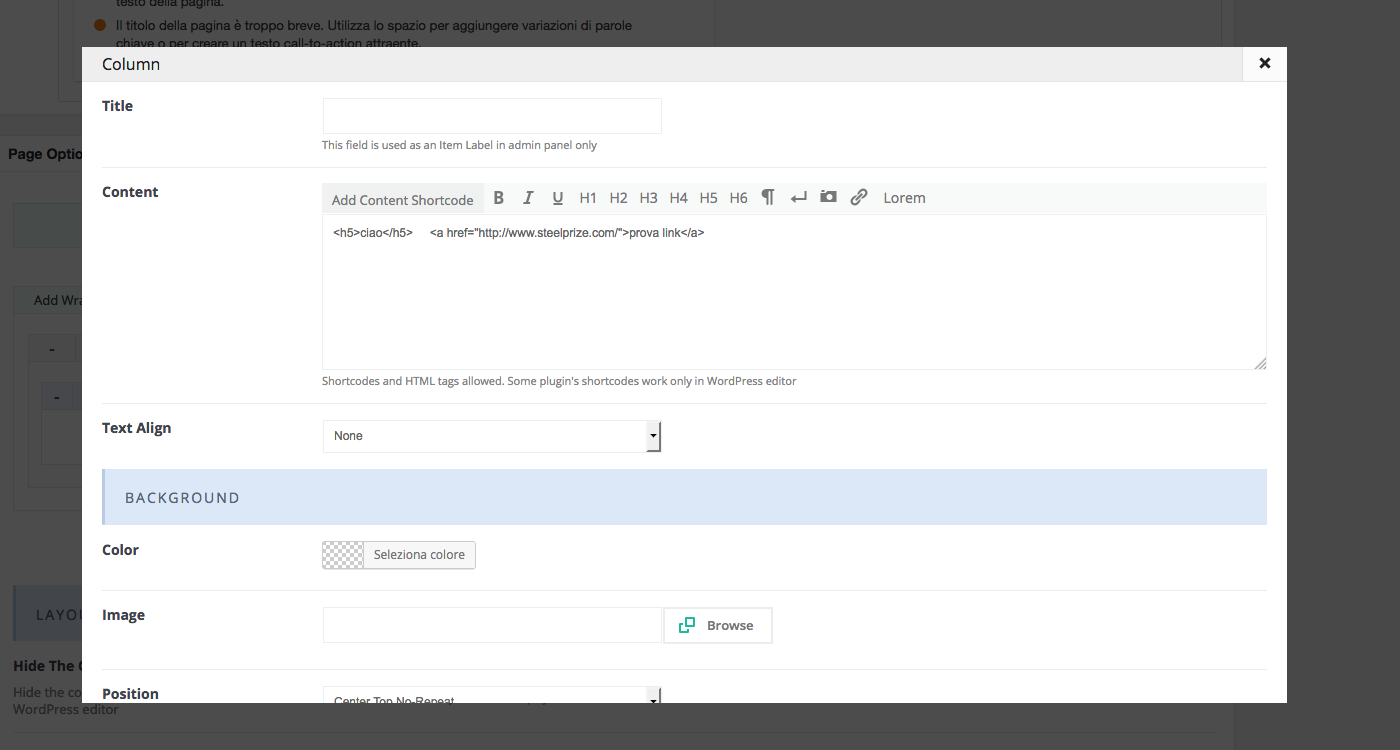This screenshot has width=1400, height=750.
Task: Grab the Content textarea resize handle
Action: click(x=1260, y=363)
